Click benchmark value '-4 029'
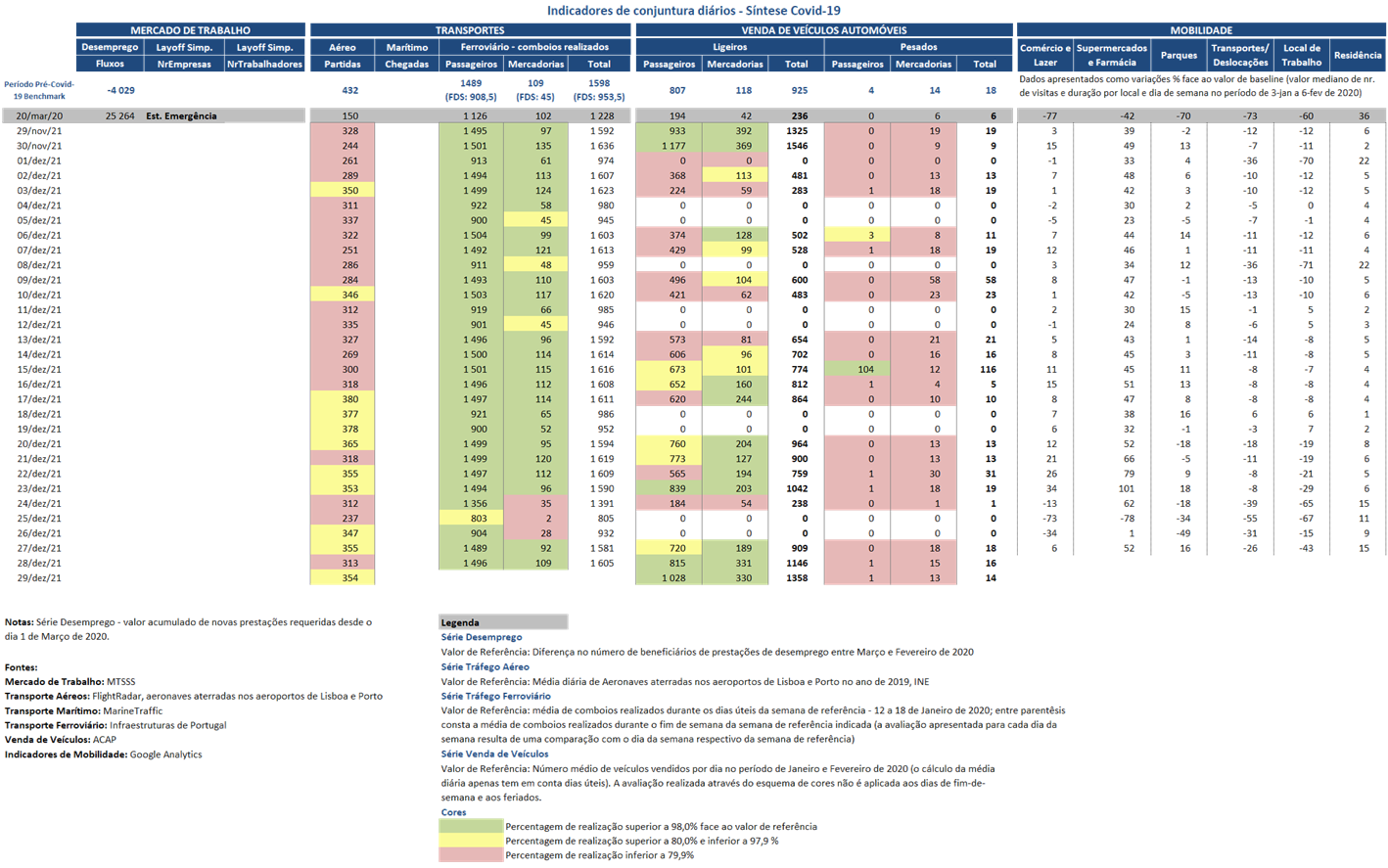 (x=120, y=90)
